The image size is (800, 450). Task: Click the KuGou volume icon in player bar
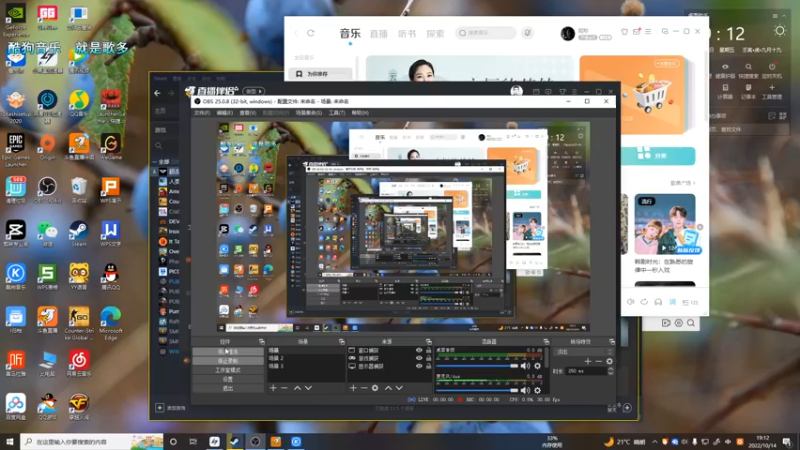pyautogui.click(x=631, y=302)
